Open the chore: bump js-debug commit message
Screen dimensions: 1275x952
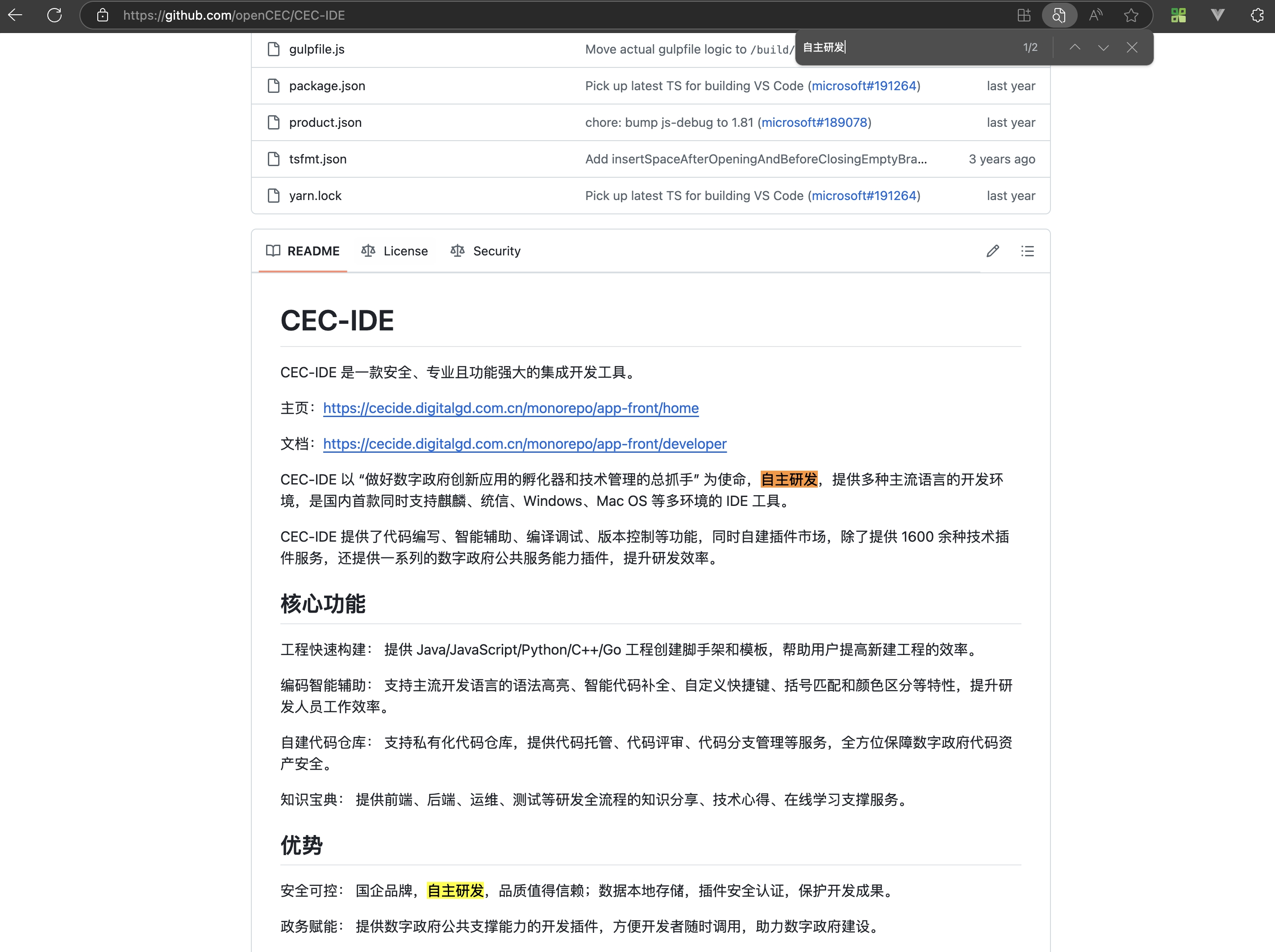point(671,122)
